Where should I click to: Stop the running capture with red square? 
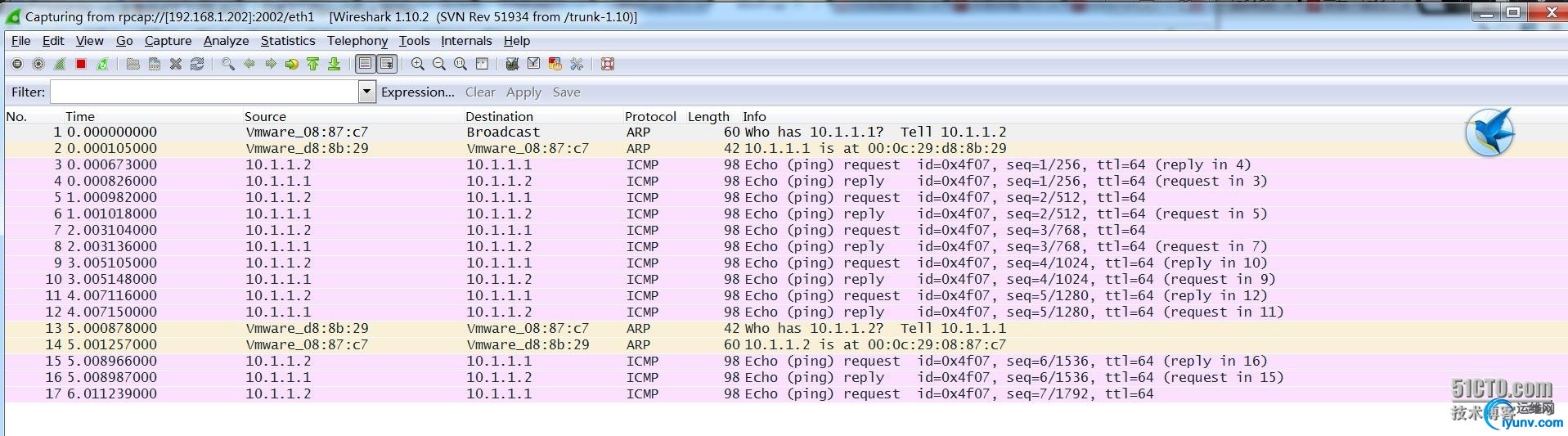click(80, 64)
